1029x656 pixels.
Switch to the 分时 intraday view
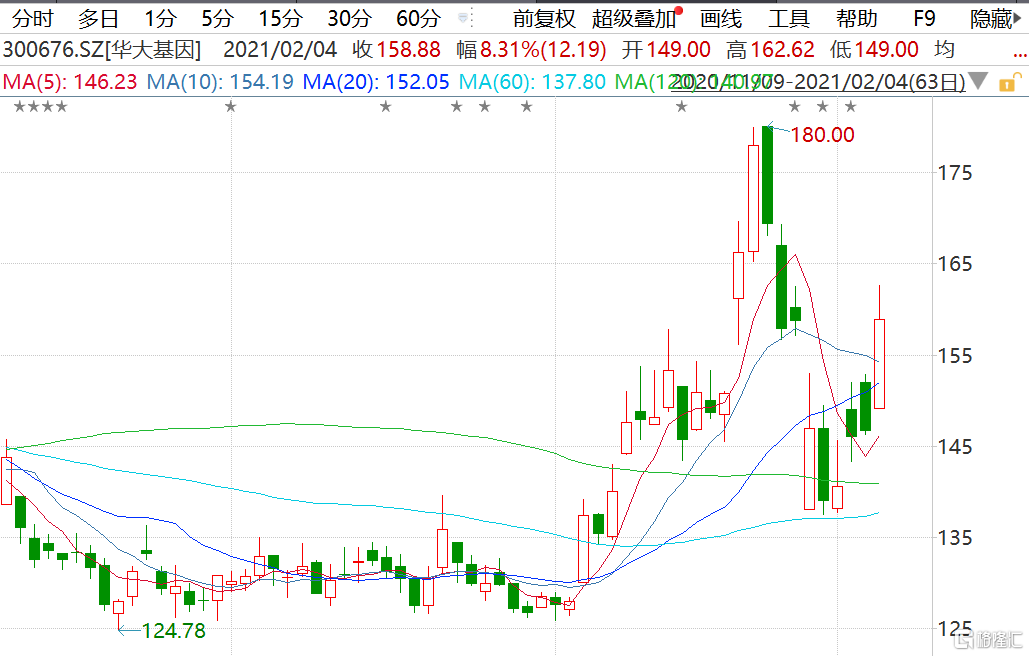(32, 18)
